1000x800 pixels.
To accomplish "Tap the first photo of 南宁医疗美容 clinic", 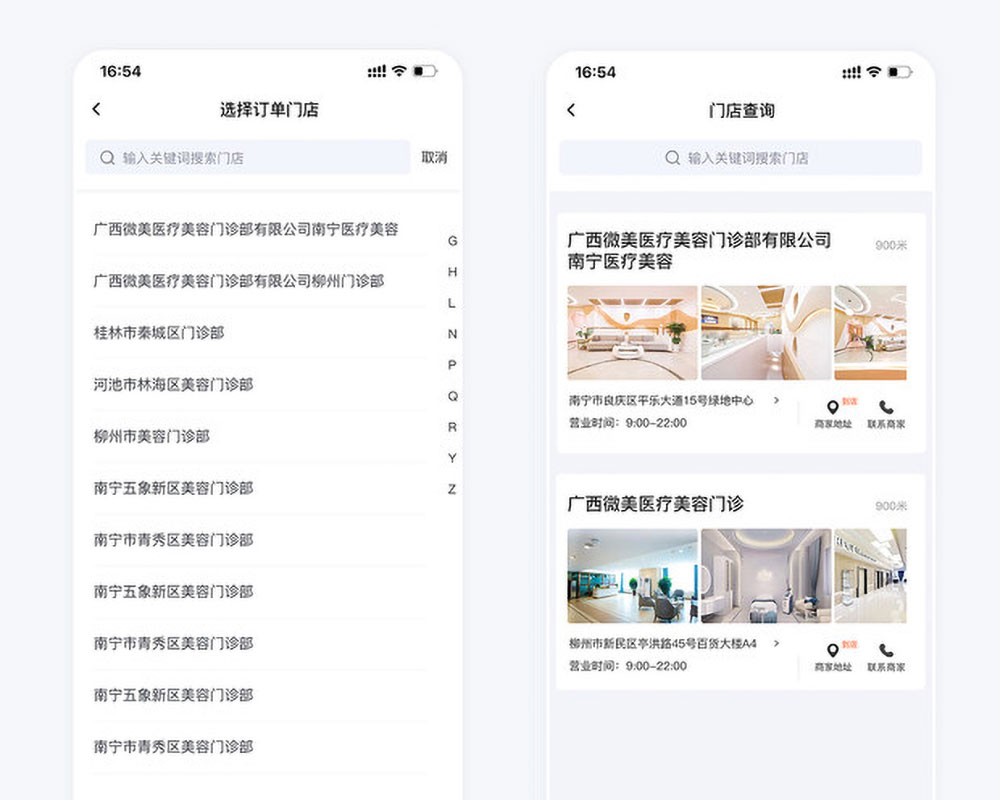I will click(632, 331).
